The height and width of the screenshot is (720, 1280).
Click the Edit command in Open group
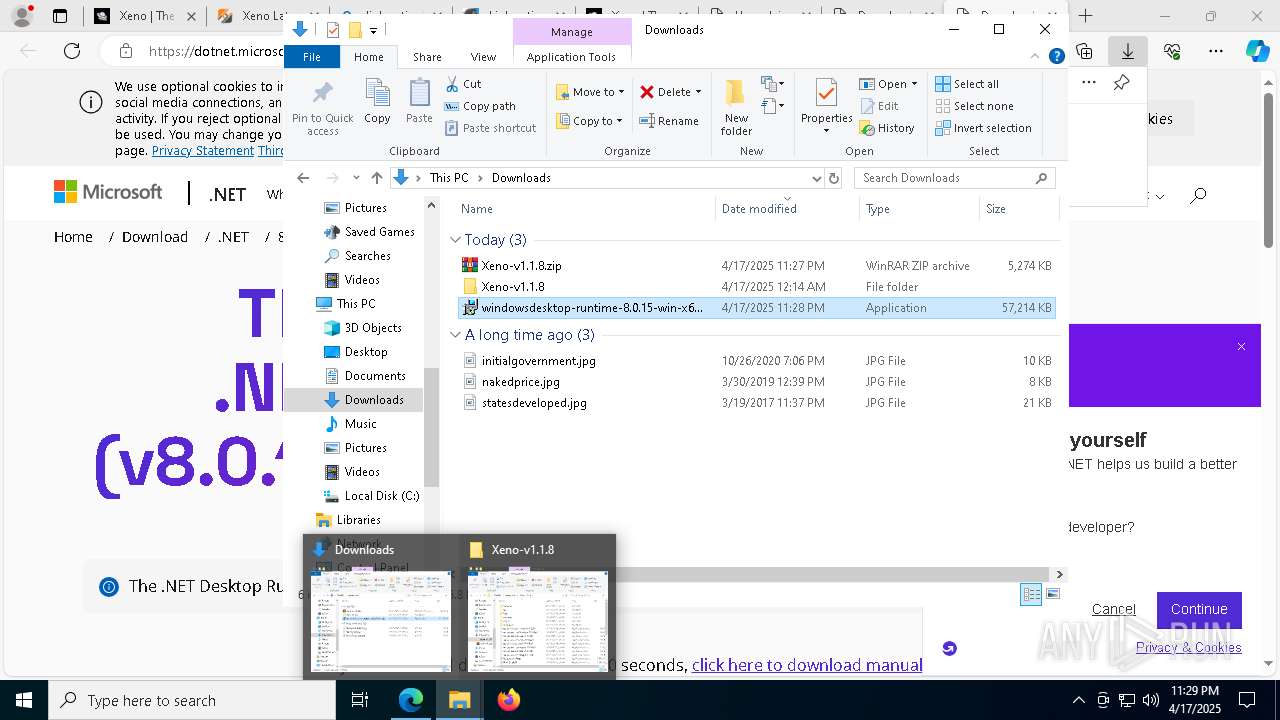pyautogui.click(x=878, y=106)
